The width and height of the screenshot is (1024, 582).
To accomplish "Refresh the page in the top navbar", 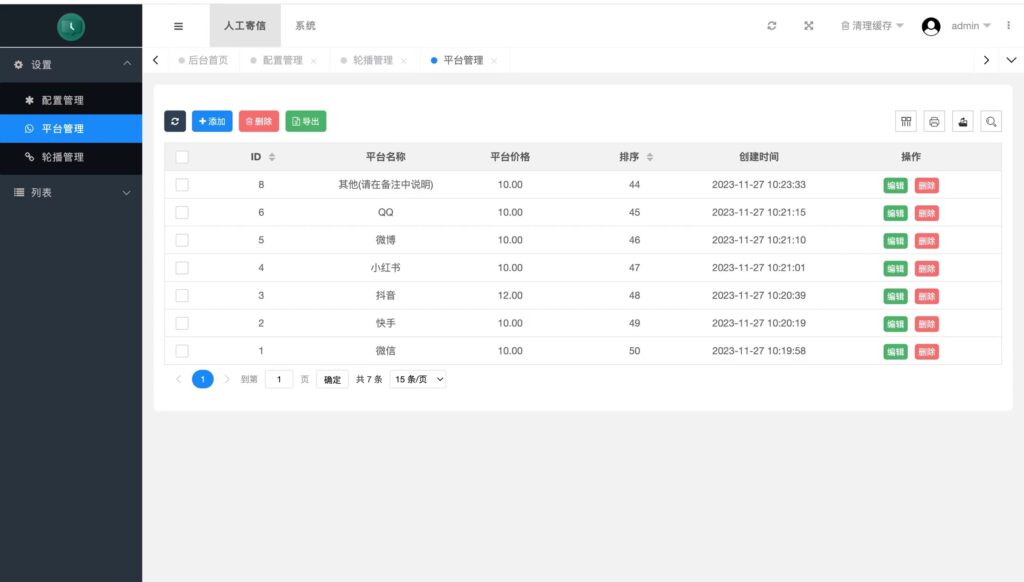I will 771,25.
